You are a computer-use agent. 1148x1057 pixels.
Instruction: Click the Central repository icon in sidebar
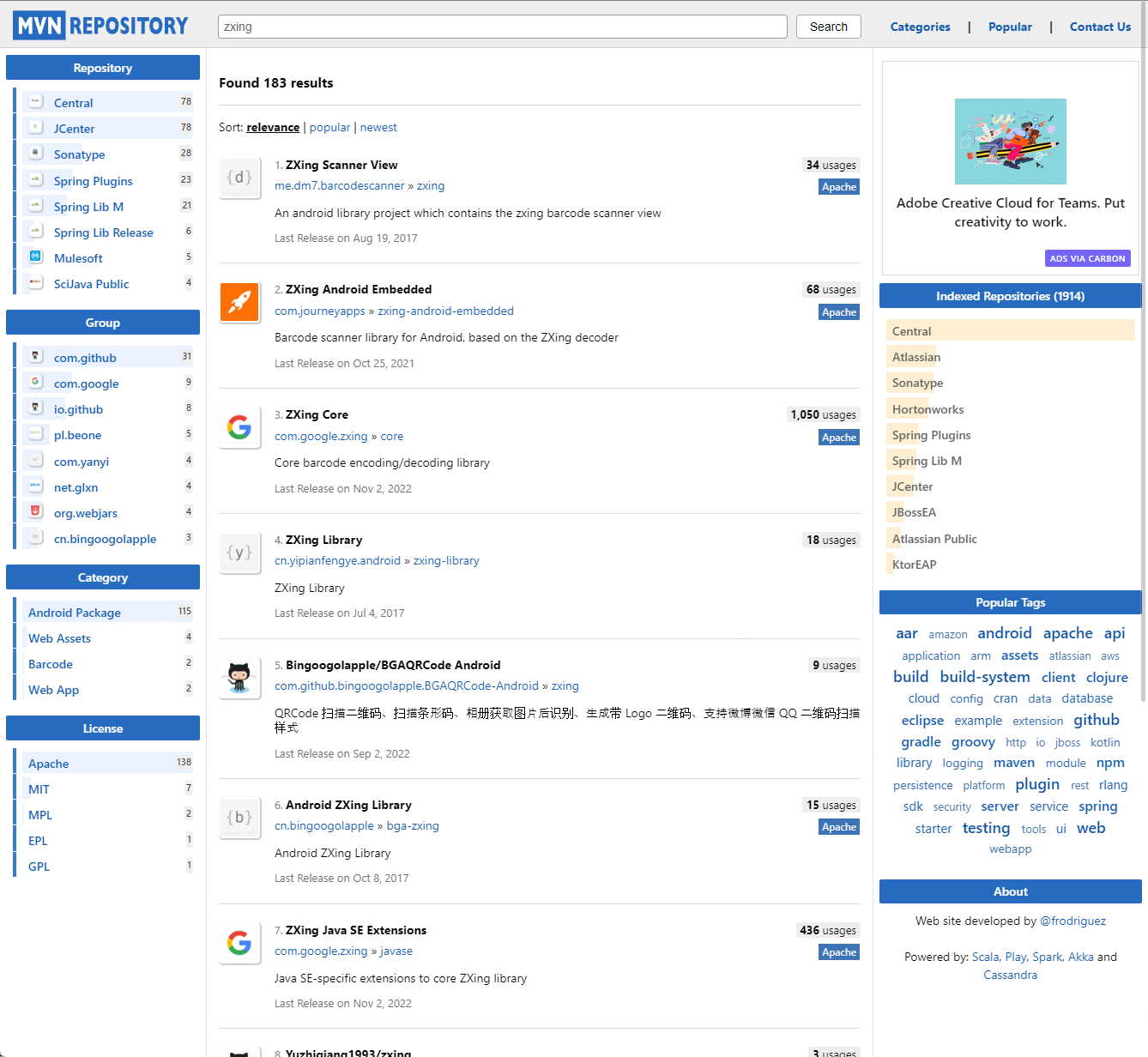tap(36, 101)
